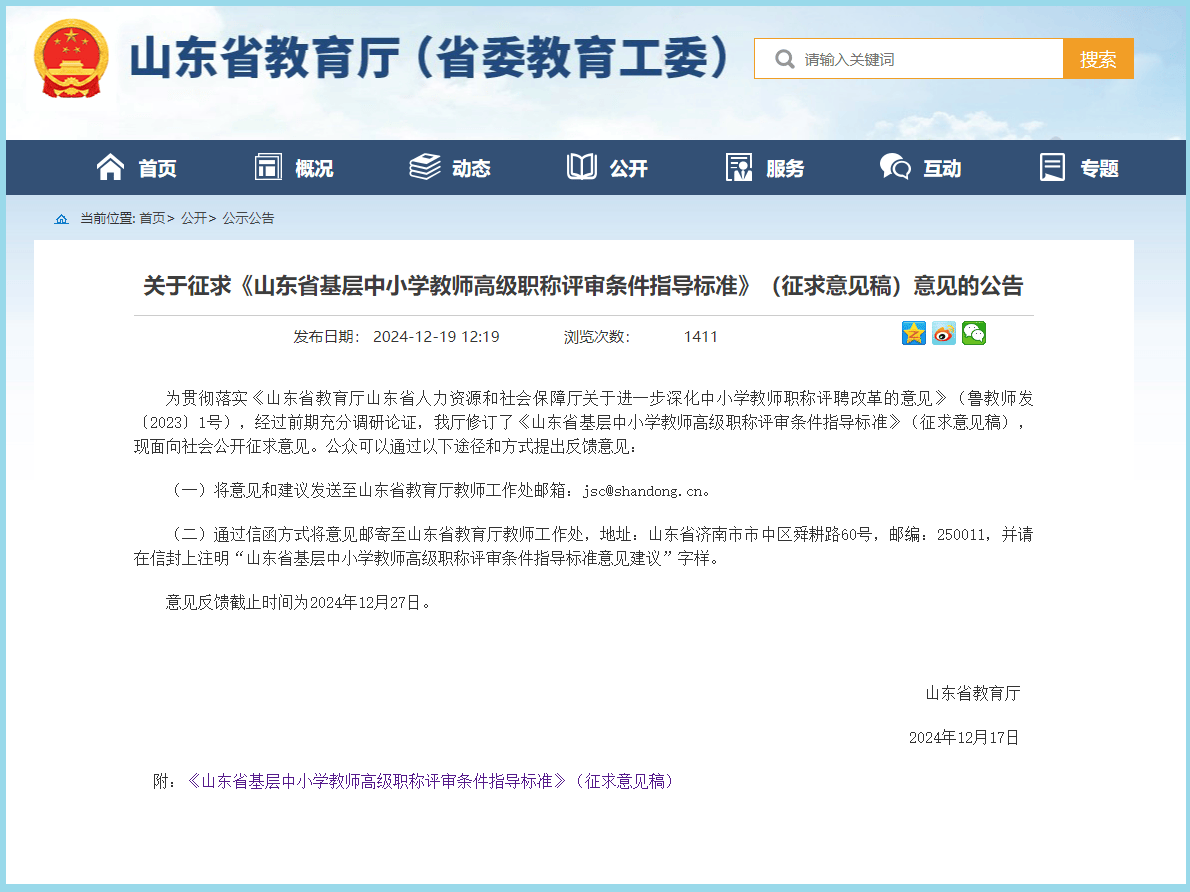Open the attached 征求意见稿 document link

(x=430, y=781)
